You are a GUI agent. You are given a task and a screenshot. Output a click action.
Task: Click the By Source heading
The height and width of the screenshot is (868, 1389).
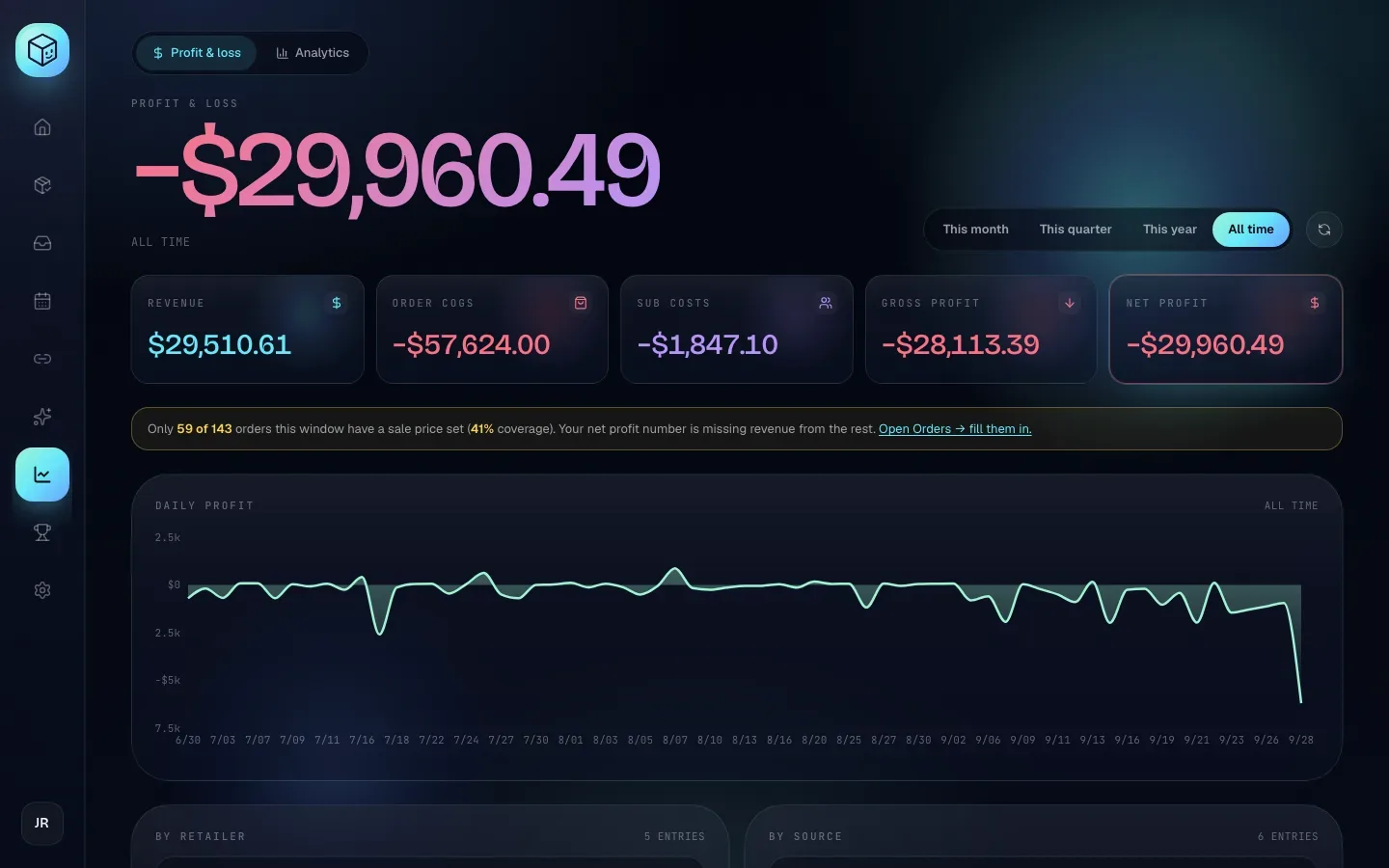(x=805, y=836)
